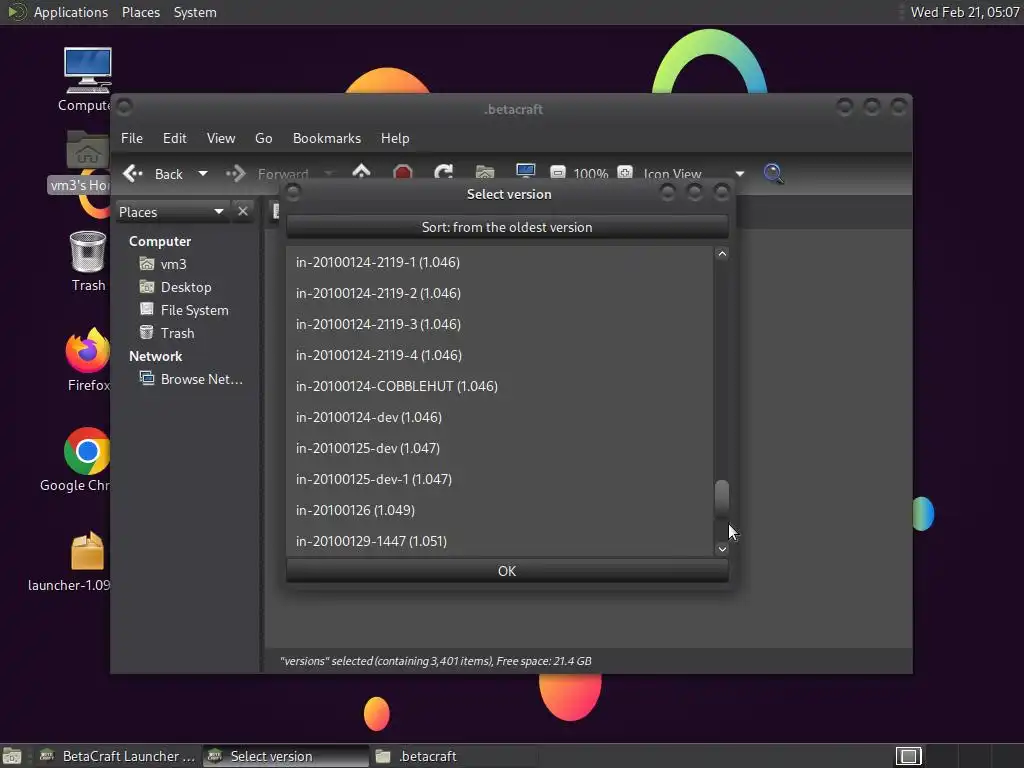
Task: Click the Select version taskbar button
Action: click(x=286, y=756)
